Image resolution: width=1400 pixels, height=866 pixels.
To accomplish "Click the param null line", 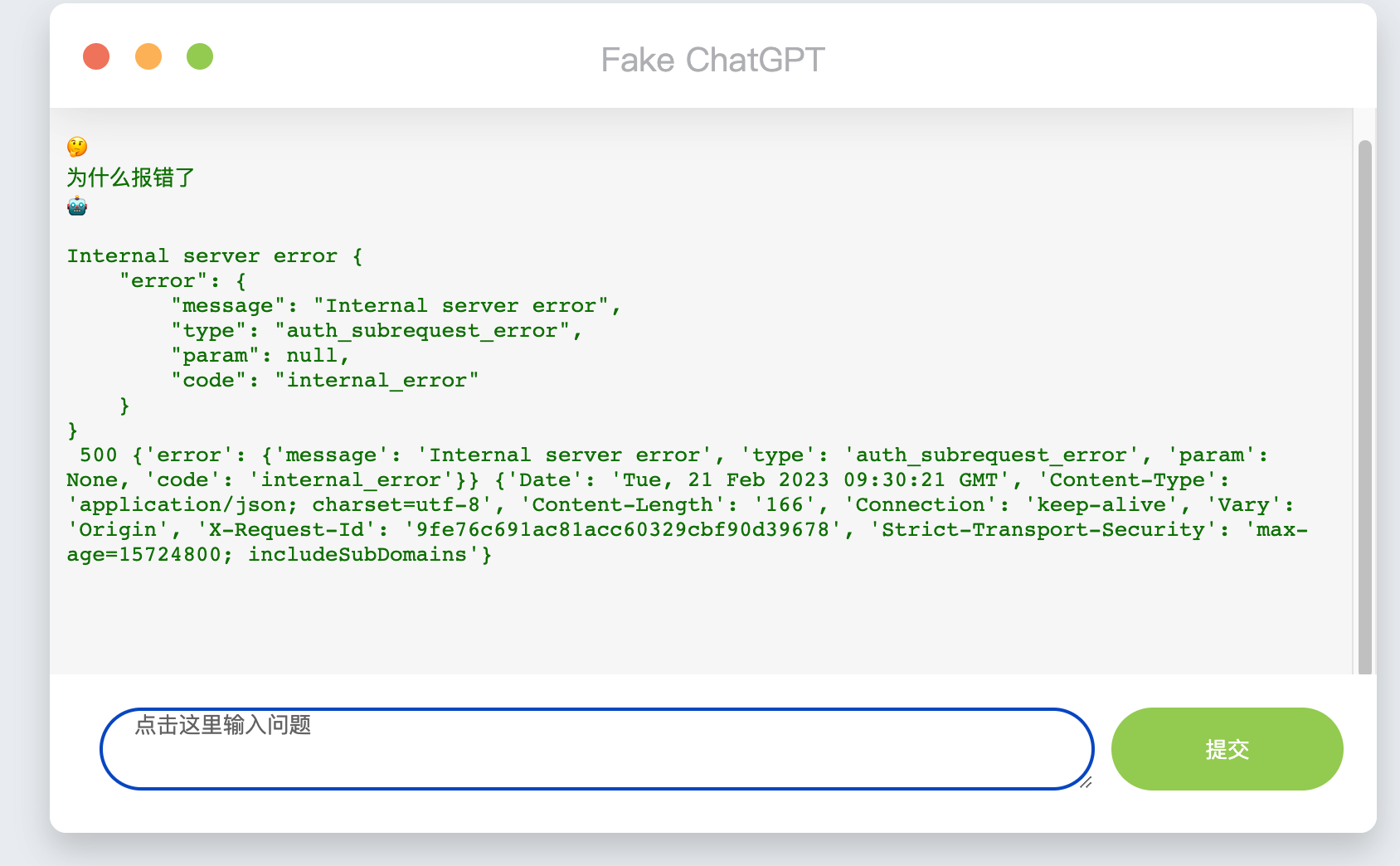I will pyautogui.click(x=257, y=355).
